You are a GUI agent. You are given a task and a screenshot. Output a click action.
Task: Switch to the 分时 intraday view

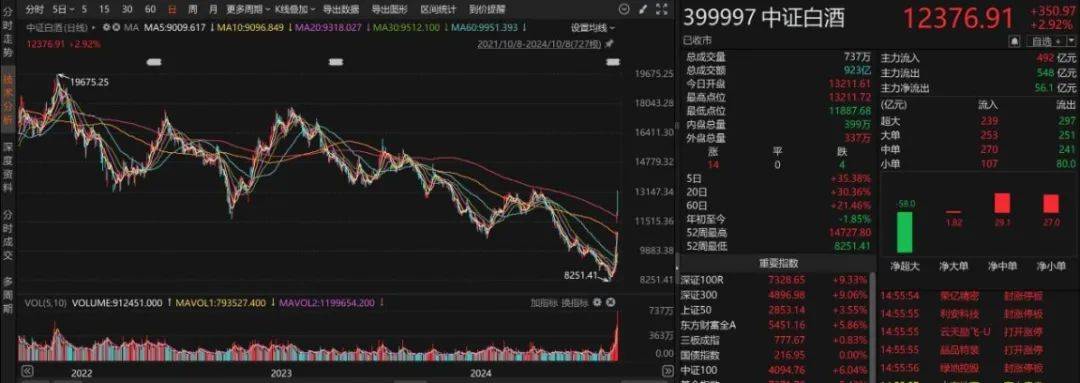tap(34, 10)
